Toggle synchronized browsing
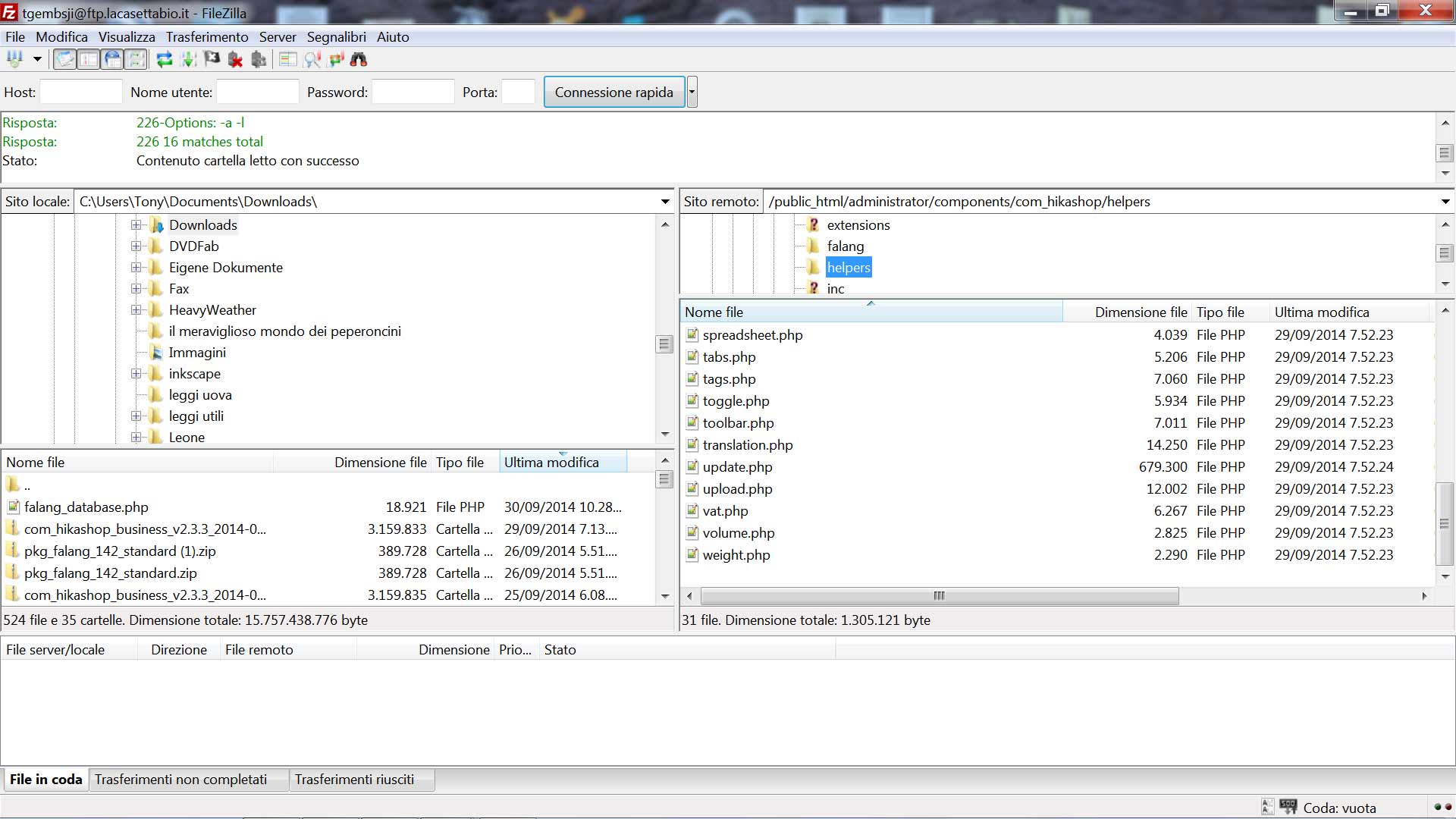This screenshot has height=819, width=1456. point(336,59)
